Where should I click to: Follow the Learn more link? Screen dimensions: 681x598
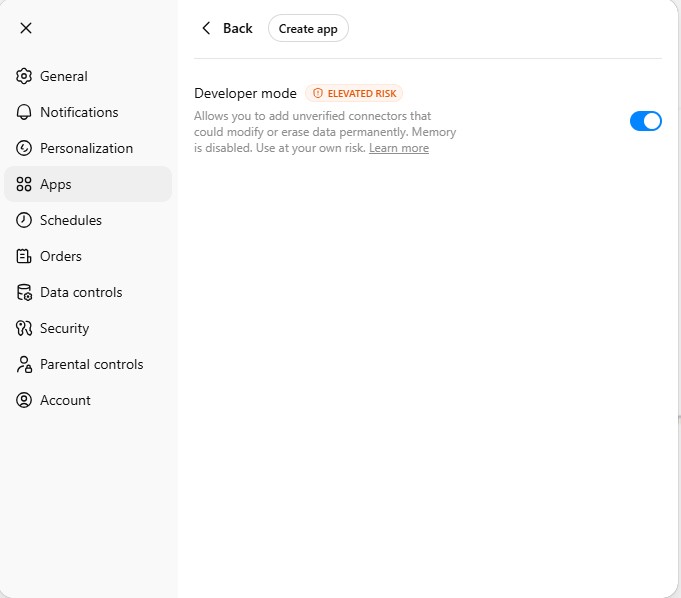click(x=399, y=148)
